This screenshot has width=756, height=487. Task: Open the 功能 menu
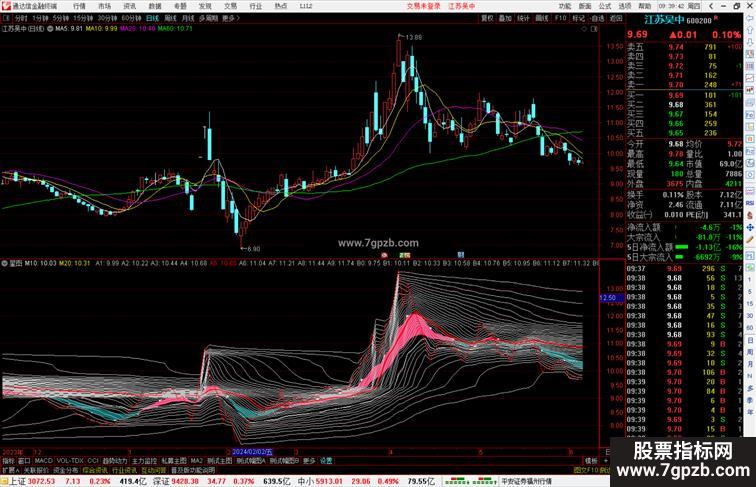[x=565, y=6]
